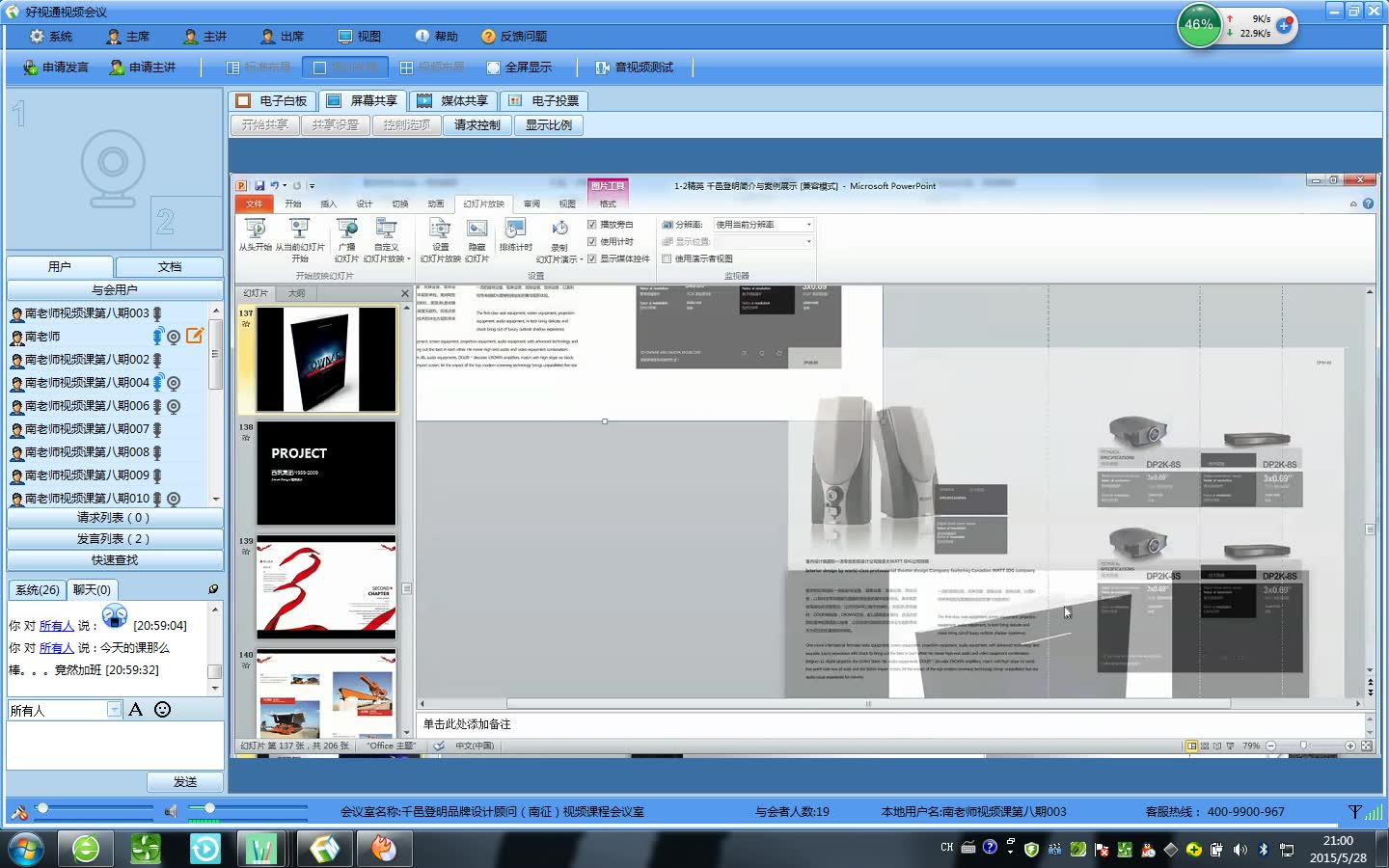Click the 从头开始 slideshow icon
The height and width of the screenshot is (868, 1389).
pos(255,229)
